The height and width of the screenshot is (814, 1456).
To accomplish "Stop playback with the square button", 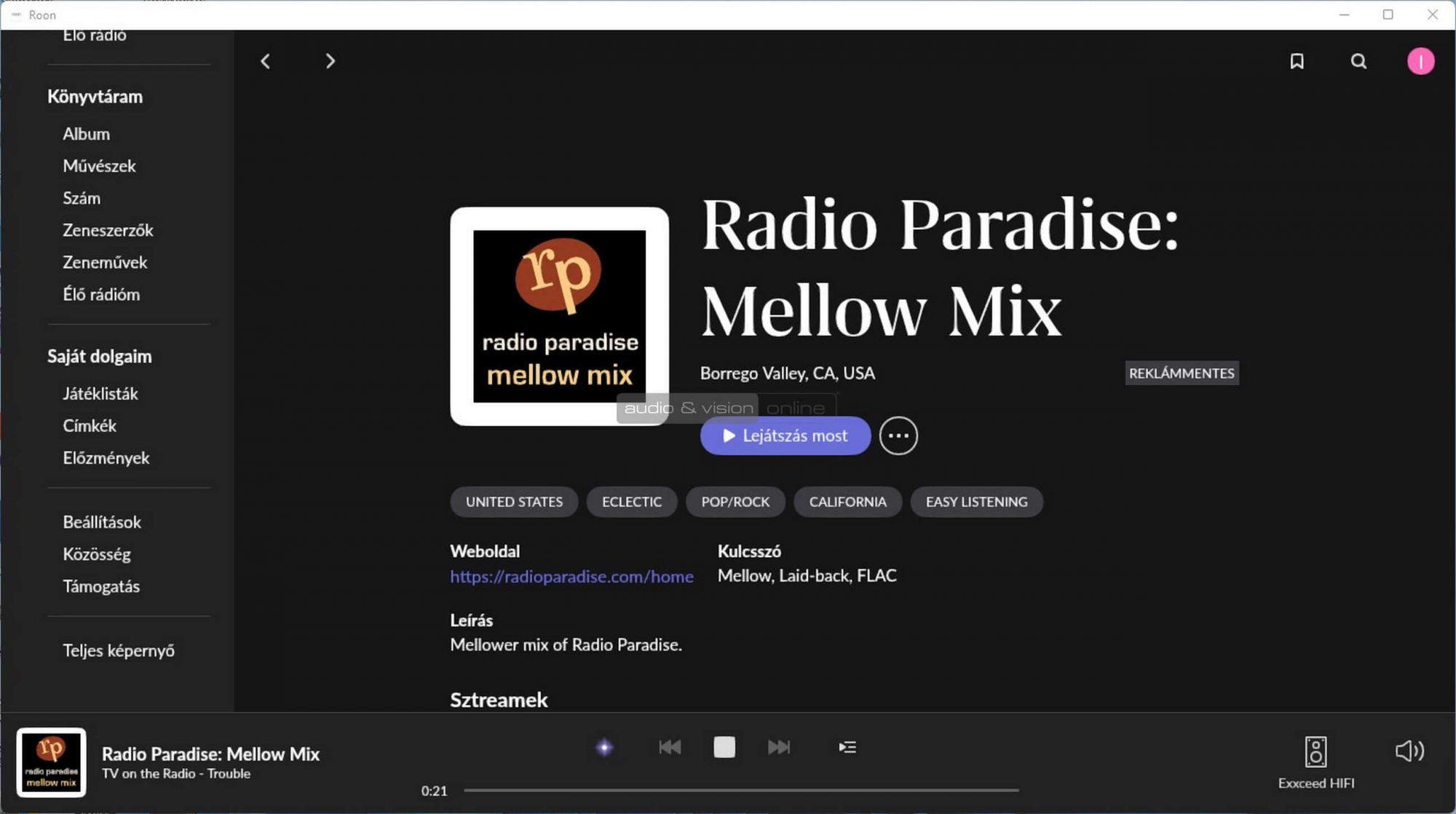I will coord(724,747).
